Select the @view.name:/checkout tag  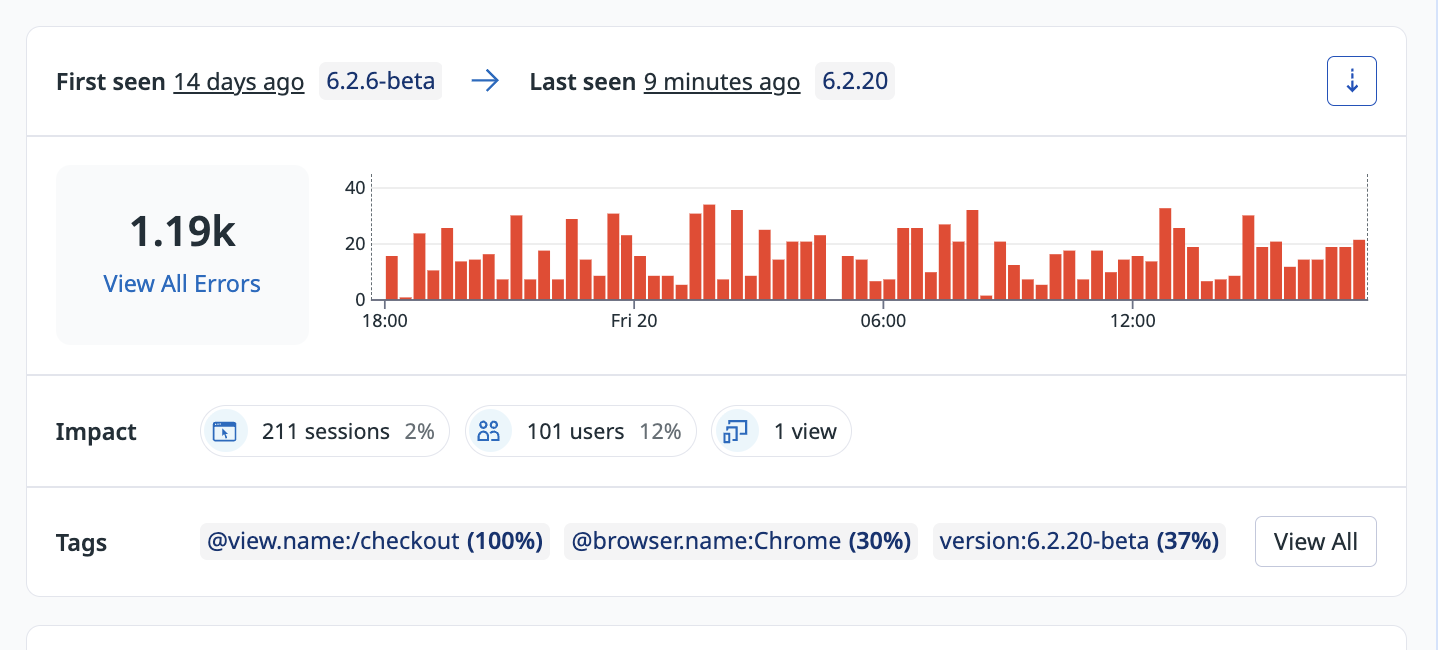point(374,541)
